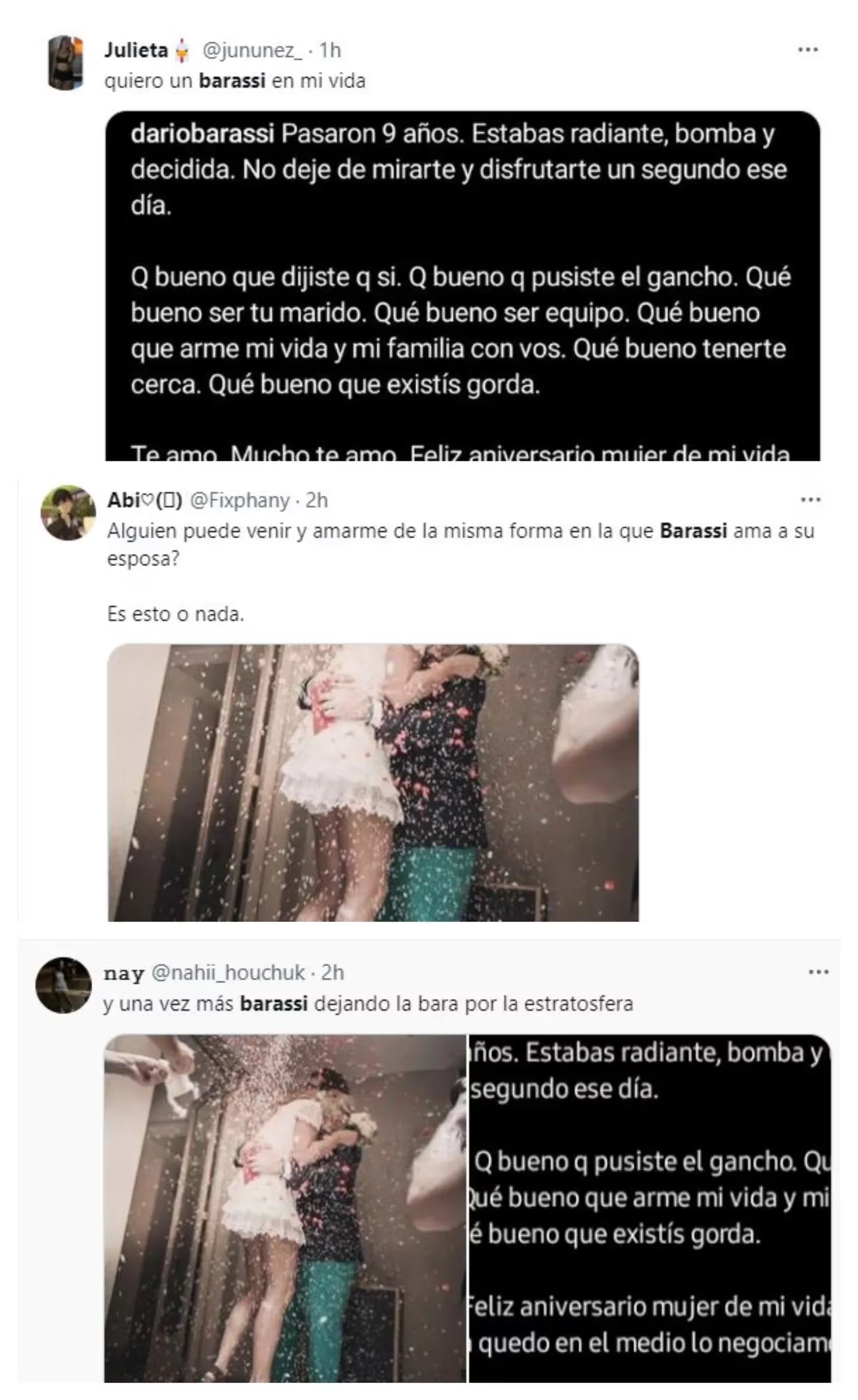Image resolution: width=858 pixels, height=1400 pixels.
Task: Click the tweet text 'quiero un barassi en mi vida'
Action: (235, 81)
